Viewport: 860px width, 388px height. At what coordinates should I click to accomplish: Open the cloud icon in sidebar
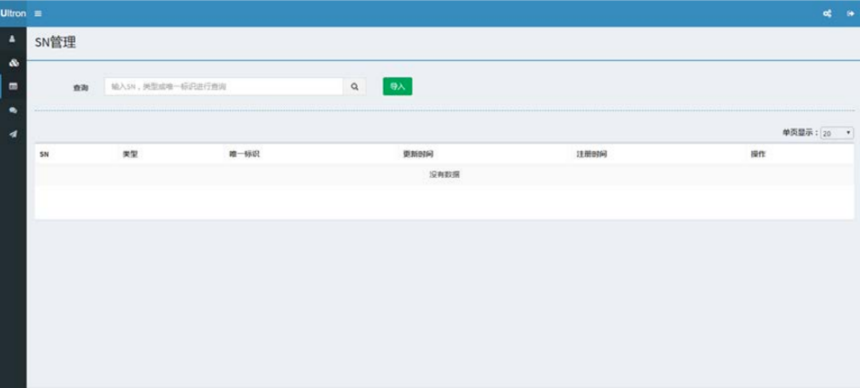coord(13,63)
